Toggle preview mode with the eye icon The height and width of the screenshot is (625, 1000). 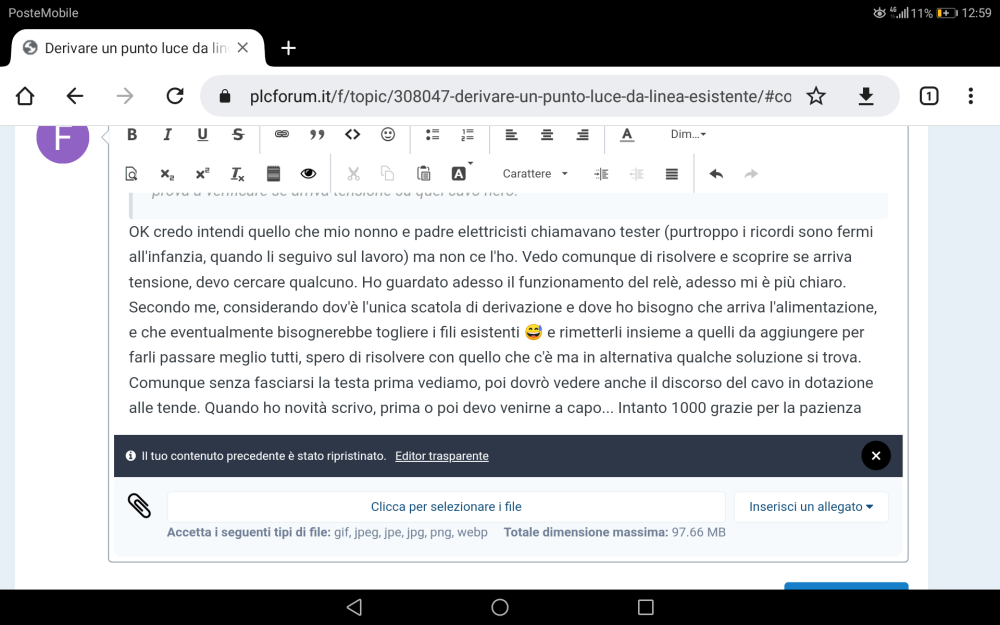308,172
